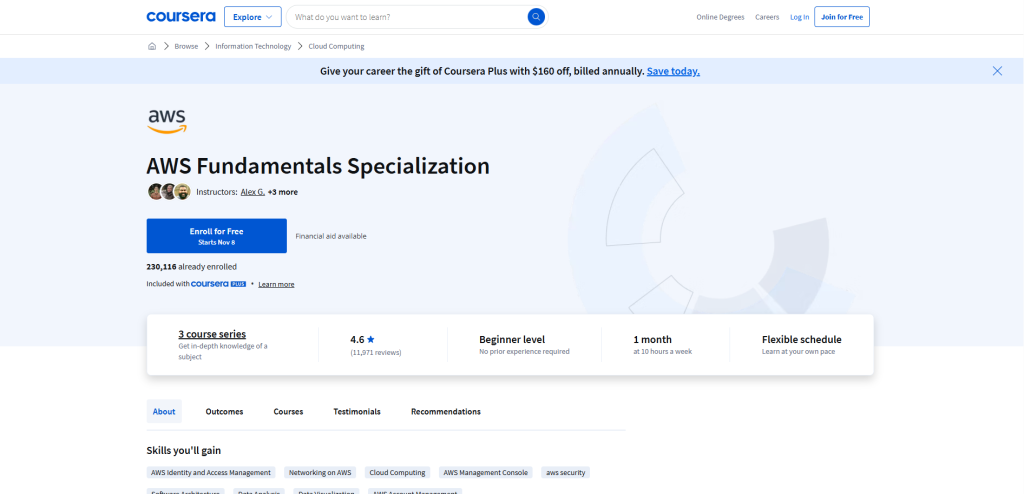
Task: Switch to the Recommendations tab
Action: point(446,412)
